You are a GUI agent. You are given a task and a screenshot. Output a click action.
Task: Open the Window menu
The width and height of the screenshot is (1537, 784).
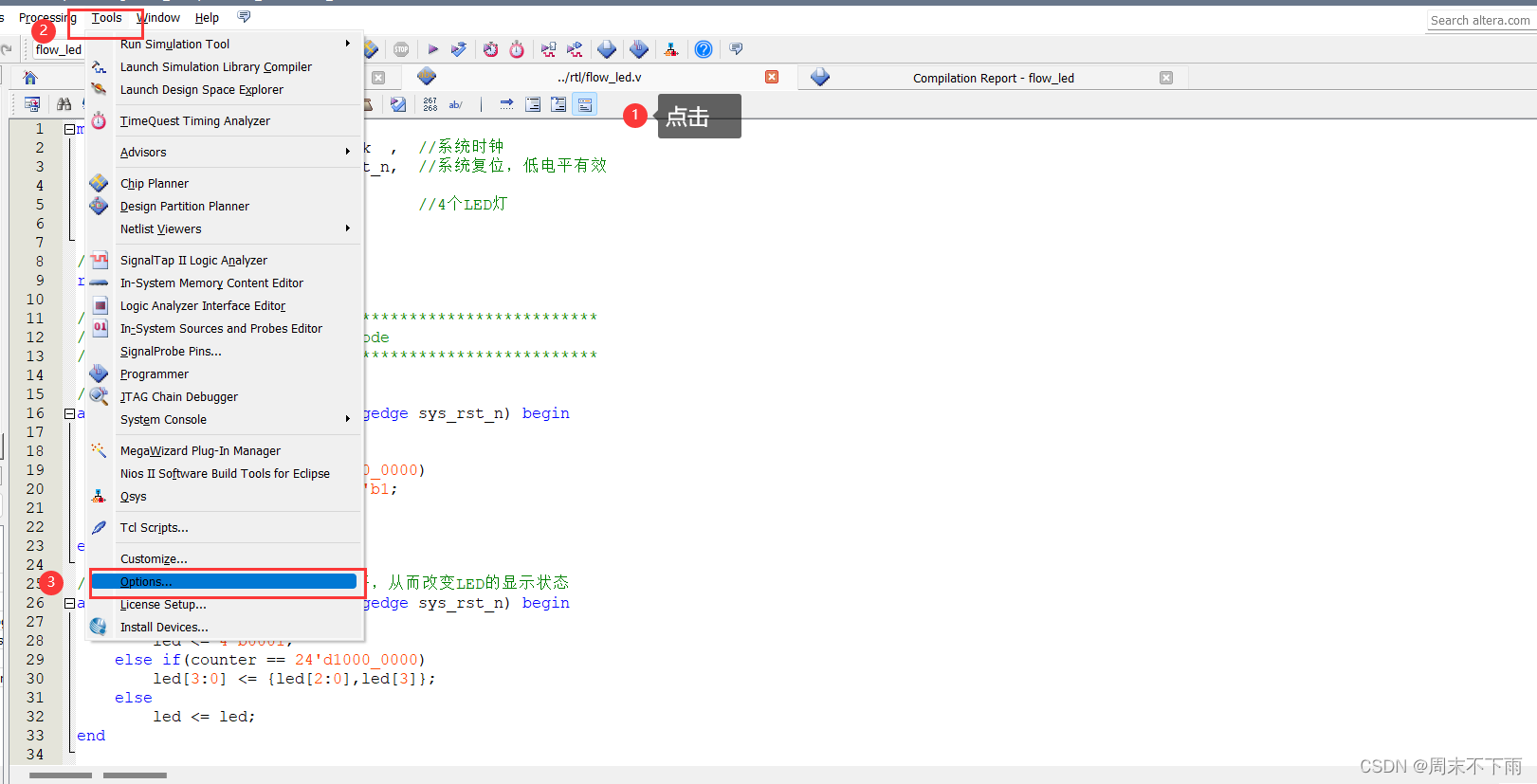click(158, 17)
